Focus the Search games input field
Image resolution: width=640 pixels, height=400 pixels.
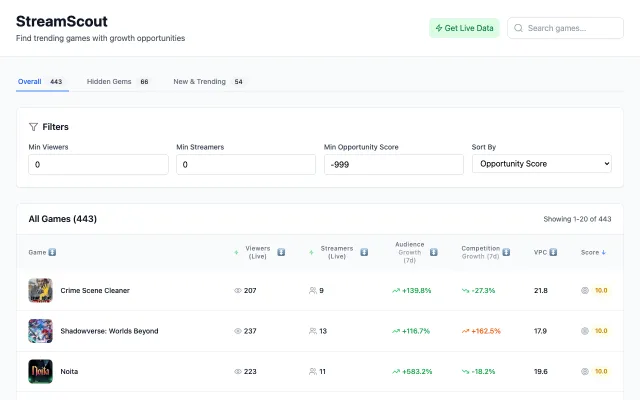[x=565, y=28]
